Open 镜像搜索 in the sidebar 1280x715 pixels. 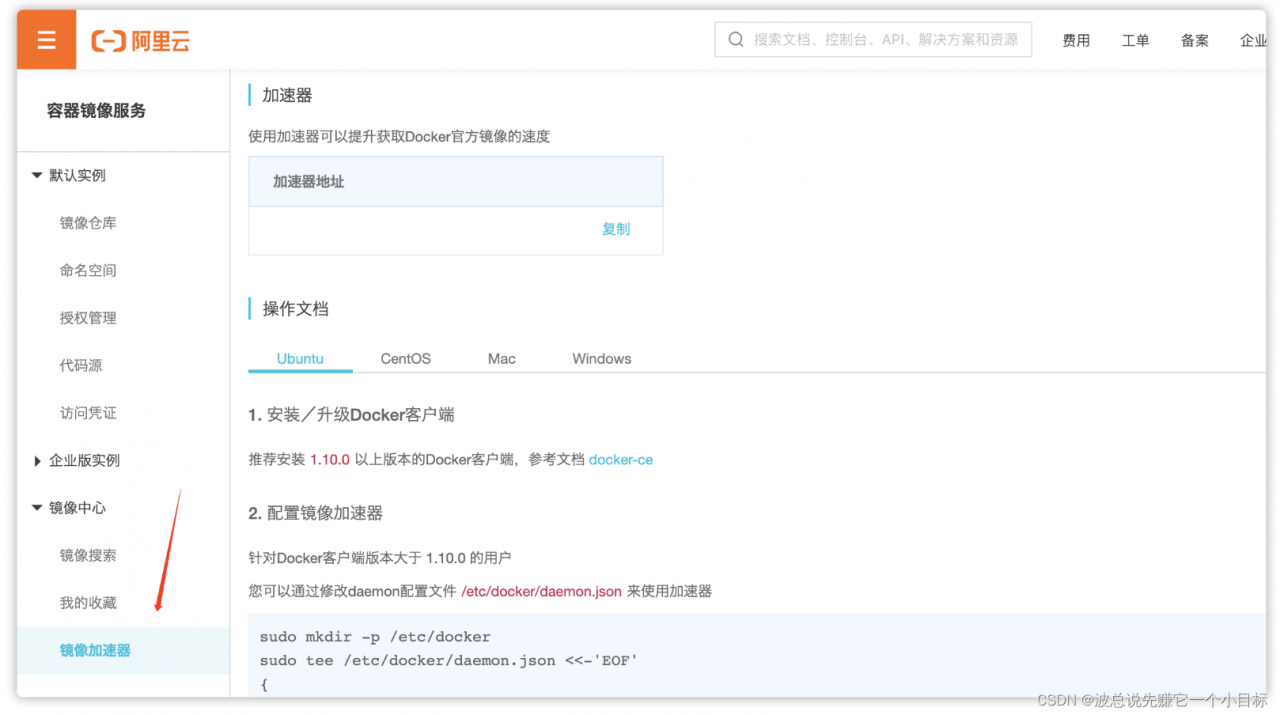(x=88, y=555)
